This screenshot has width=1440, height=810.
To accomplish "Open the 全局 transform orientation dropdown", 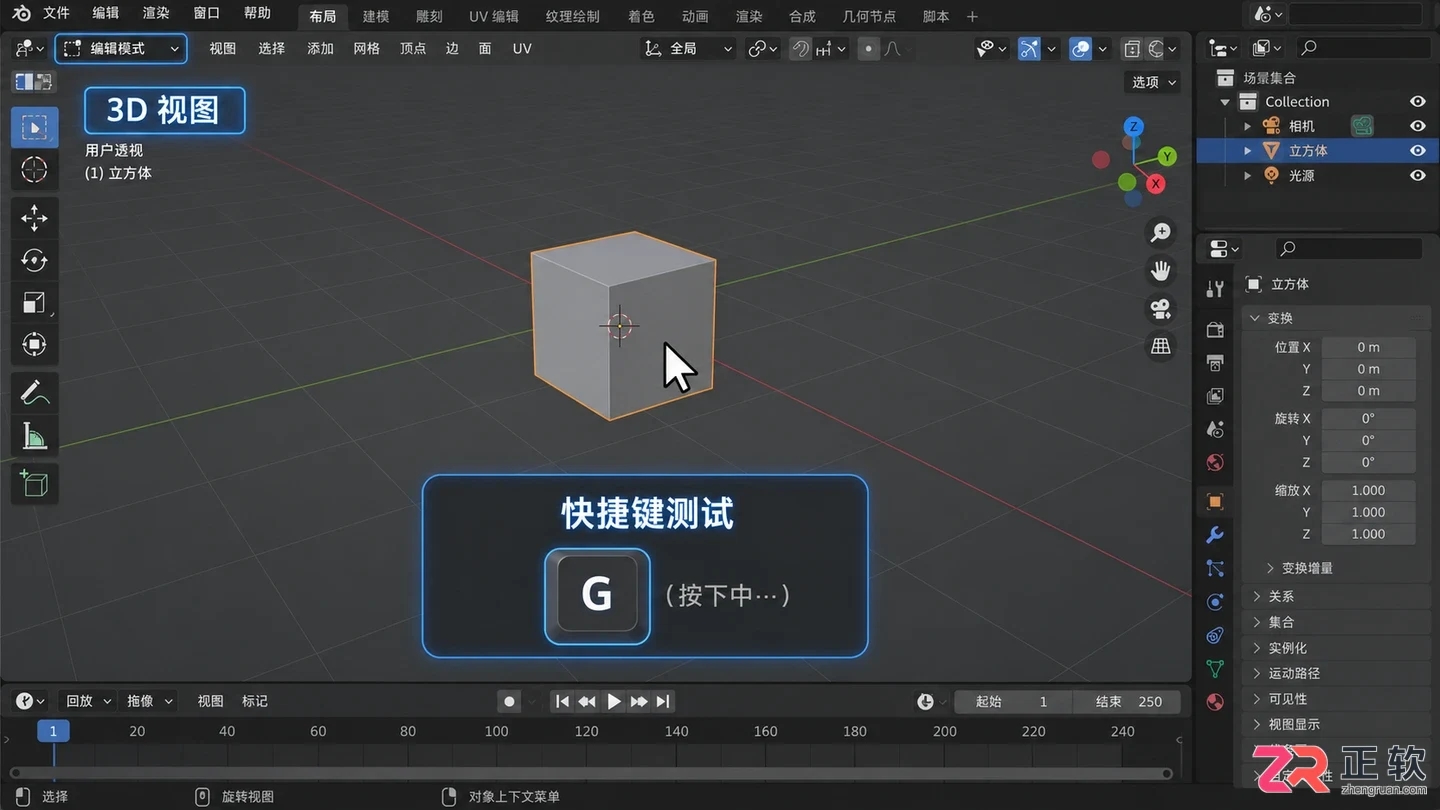I will point(688,48).
